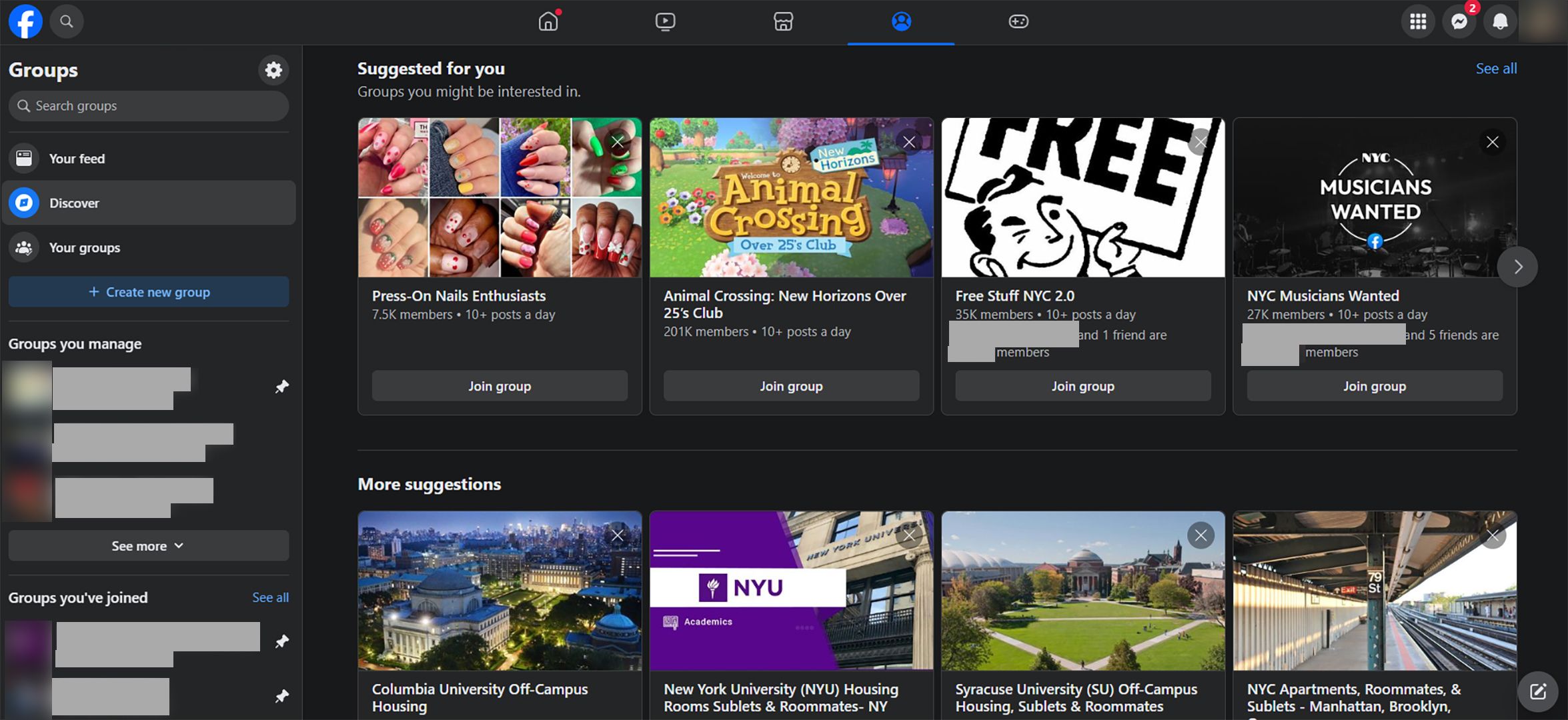
Task: Select Your feed in sidebar
Action: (77, 159)
